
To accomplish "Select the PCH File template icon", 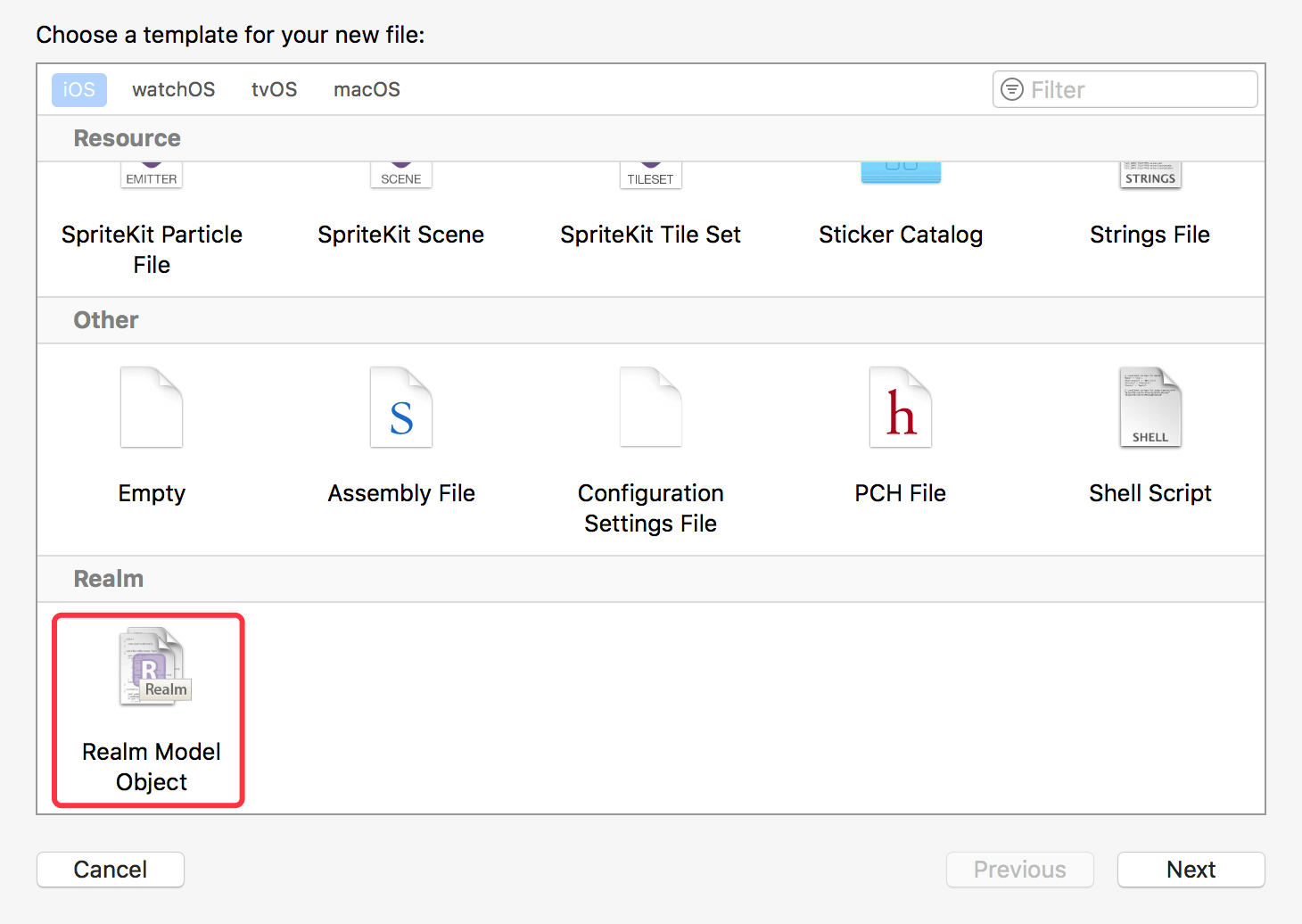I will (x=901, y=408).
